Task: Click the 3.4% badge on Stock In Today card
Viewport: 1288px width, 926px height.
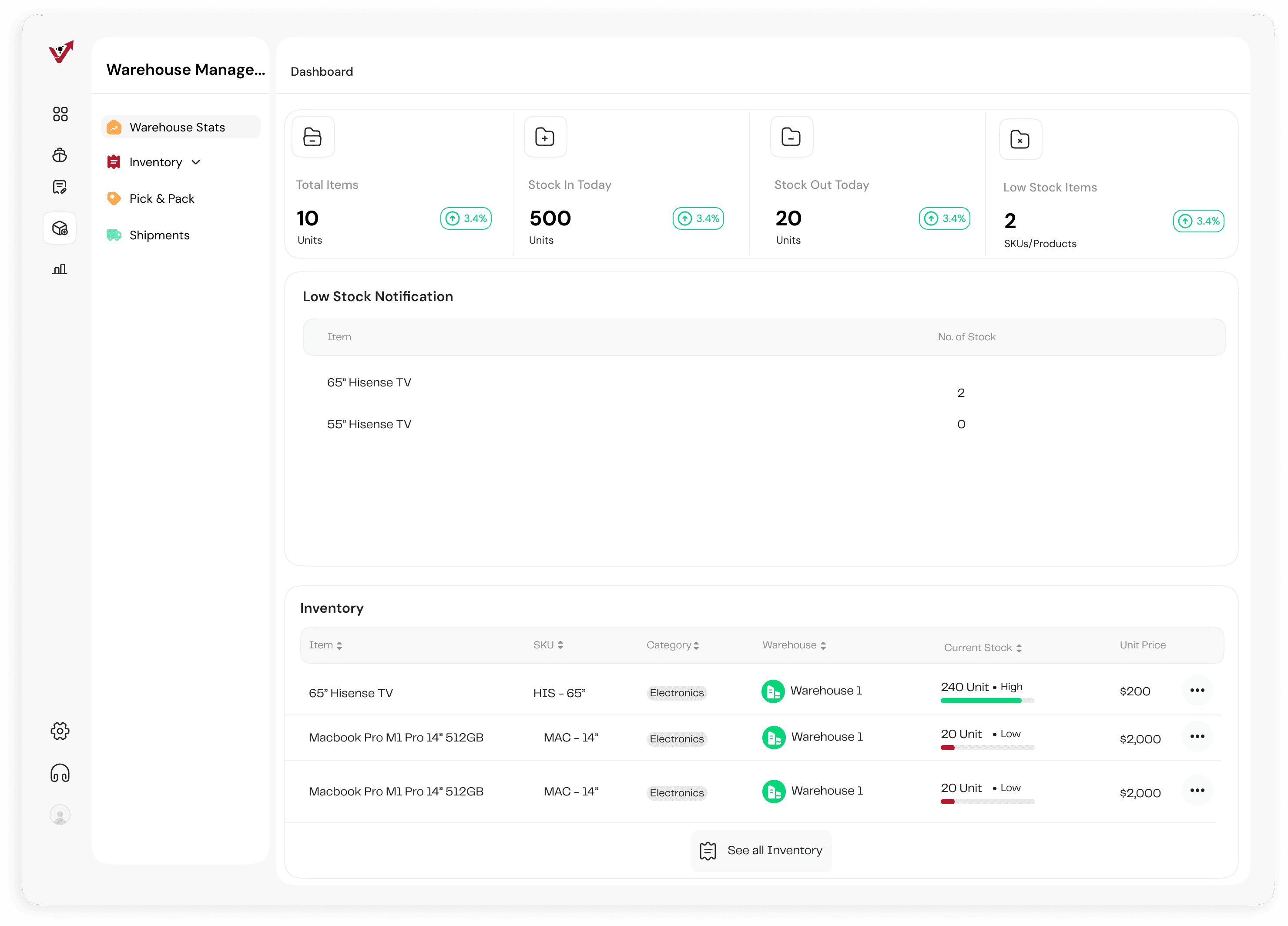Action: (698, 218)
